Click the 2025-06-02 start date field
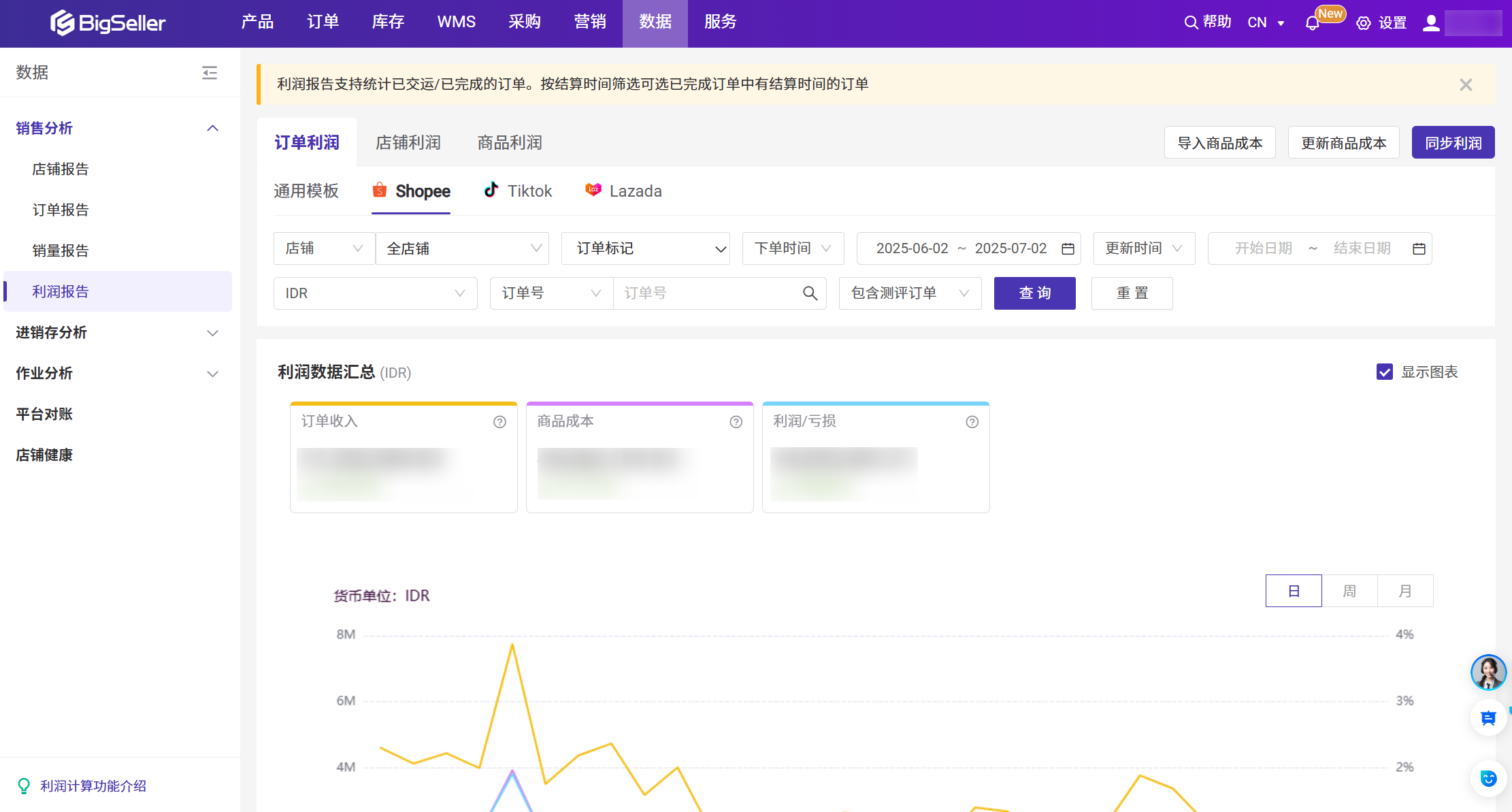The width and height of the screenshot is (1512, 812). coord(912,248)
